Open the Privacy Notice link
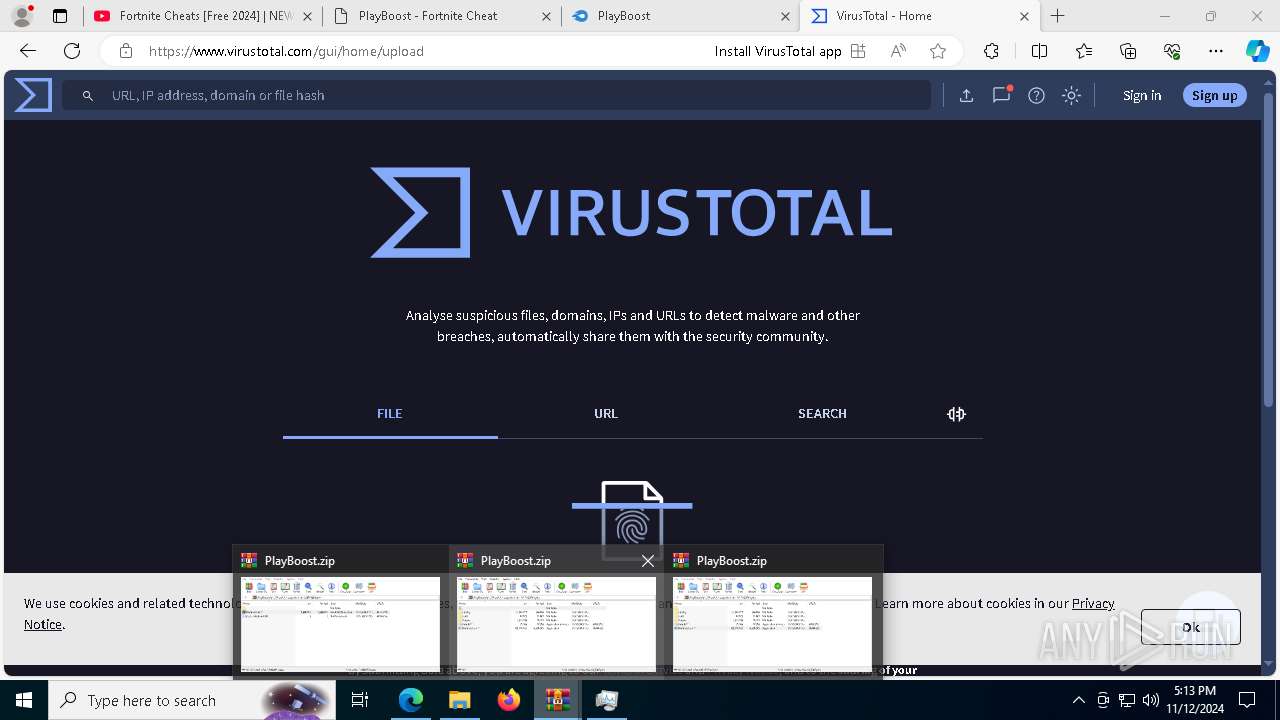 click(x=1093, y=603)
